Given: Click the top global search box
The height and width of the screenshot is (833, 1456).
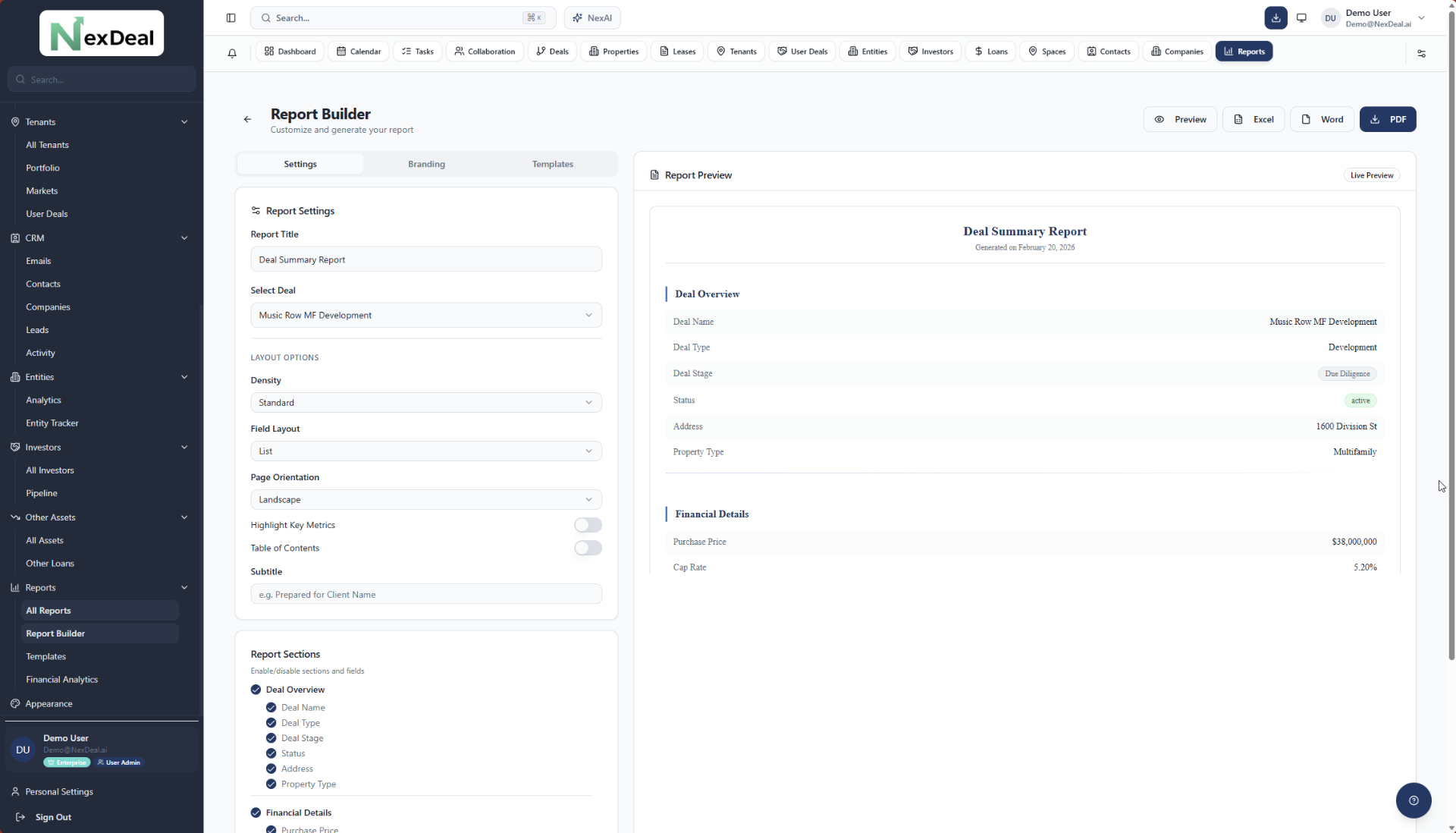Looking at the screenshot, I should click(x=403, y=17).
